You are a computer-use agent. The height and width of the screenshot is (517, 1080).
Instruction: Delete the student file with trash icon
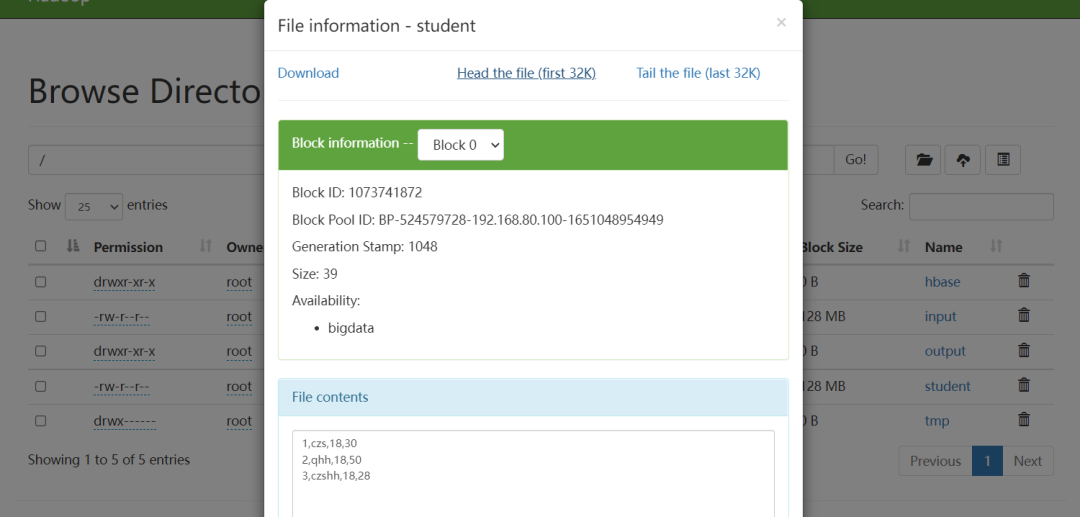(x=1024, y=386)
